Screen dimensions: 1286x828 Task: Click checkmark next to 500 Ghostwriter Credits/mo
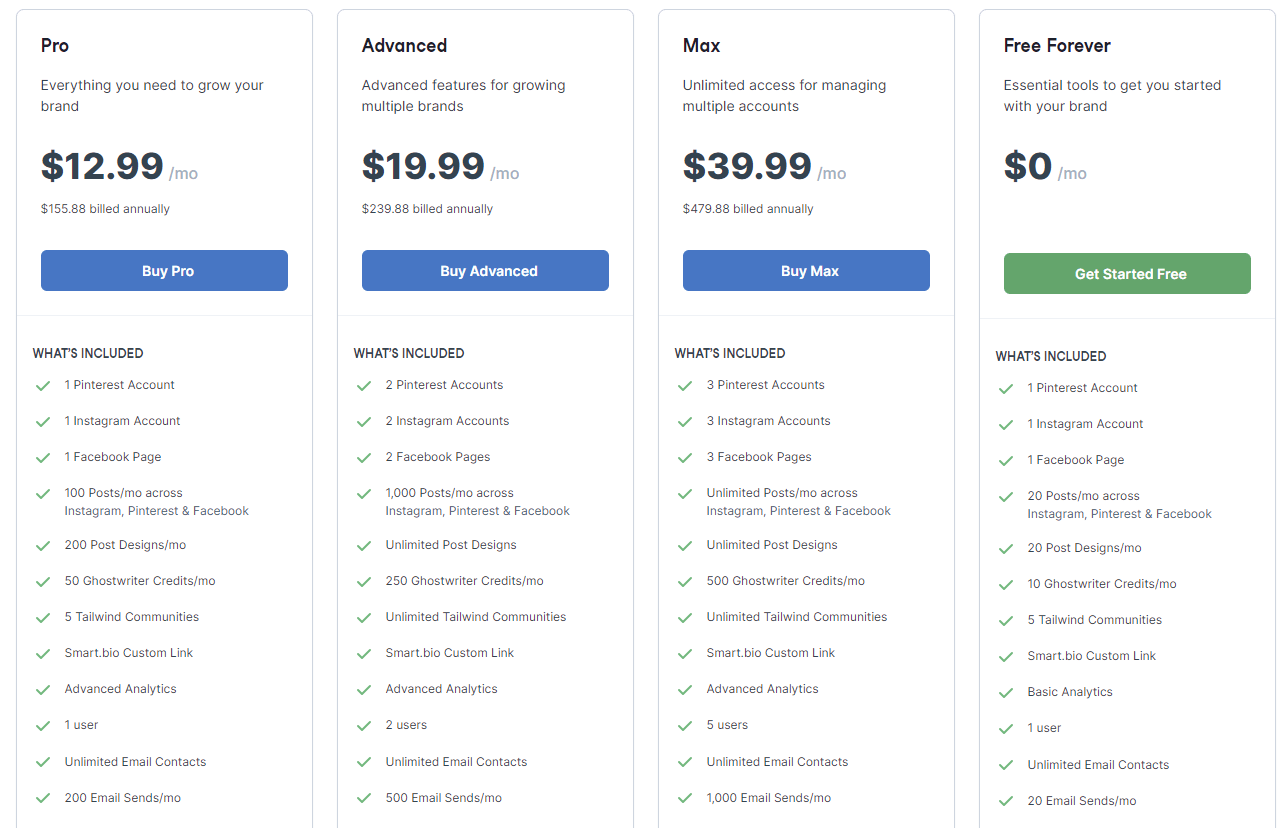coord(685,582)
